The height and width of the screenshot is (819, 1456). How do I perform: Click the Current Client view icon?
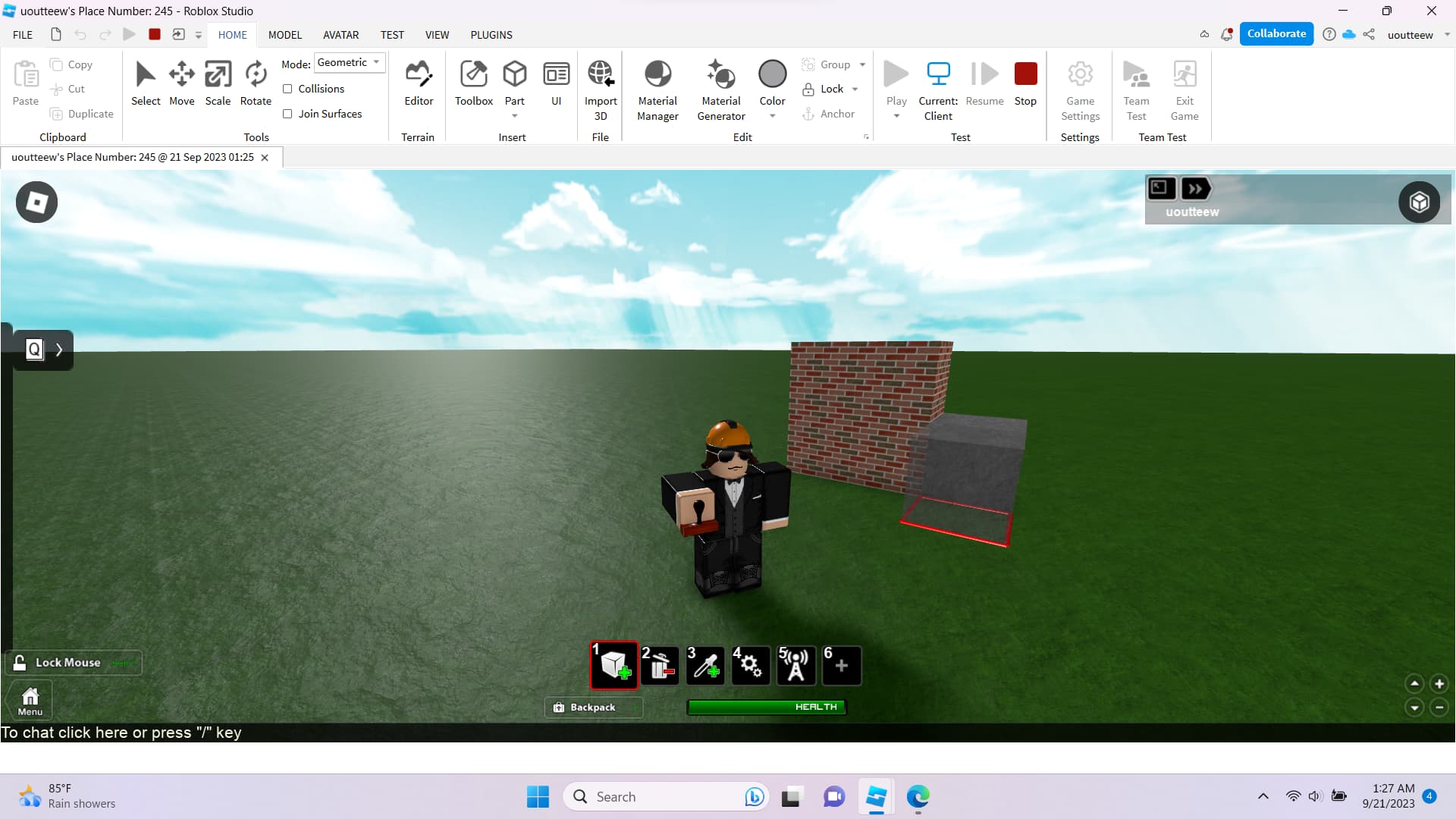(938, 74)
